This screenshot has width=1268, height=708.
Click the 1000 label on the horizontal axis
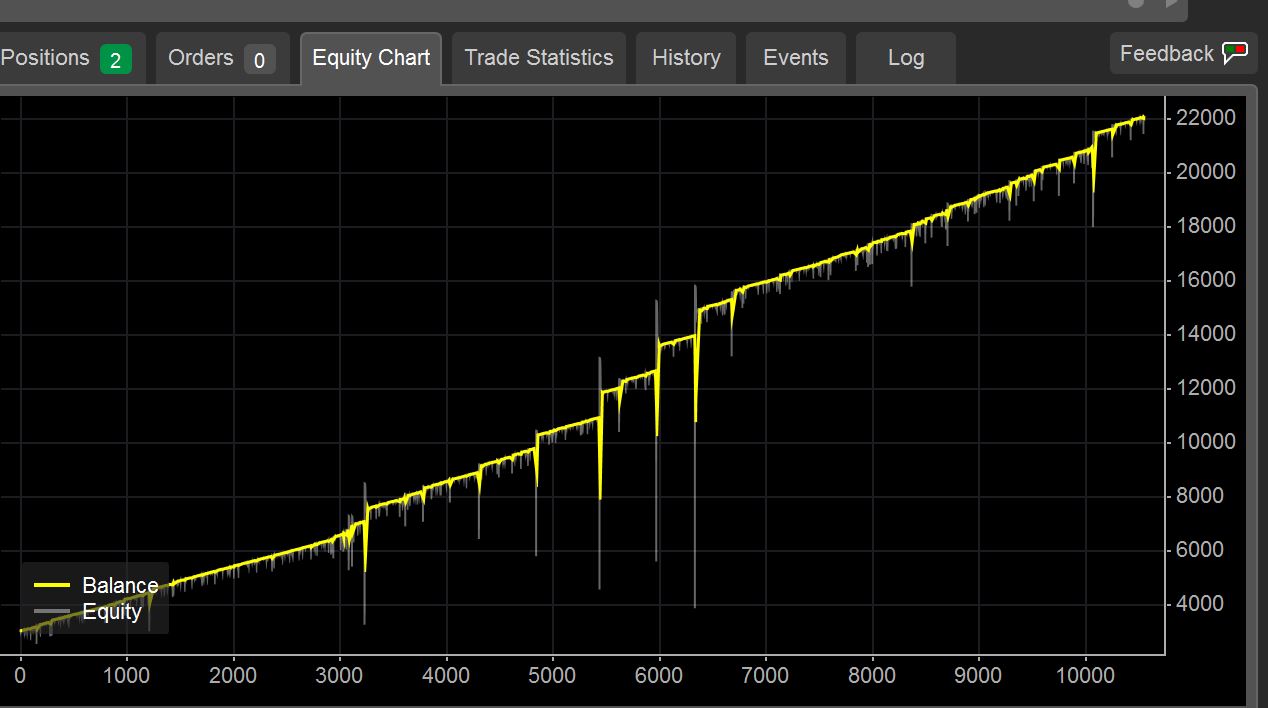click(x=126, y=676)
